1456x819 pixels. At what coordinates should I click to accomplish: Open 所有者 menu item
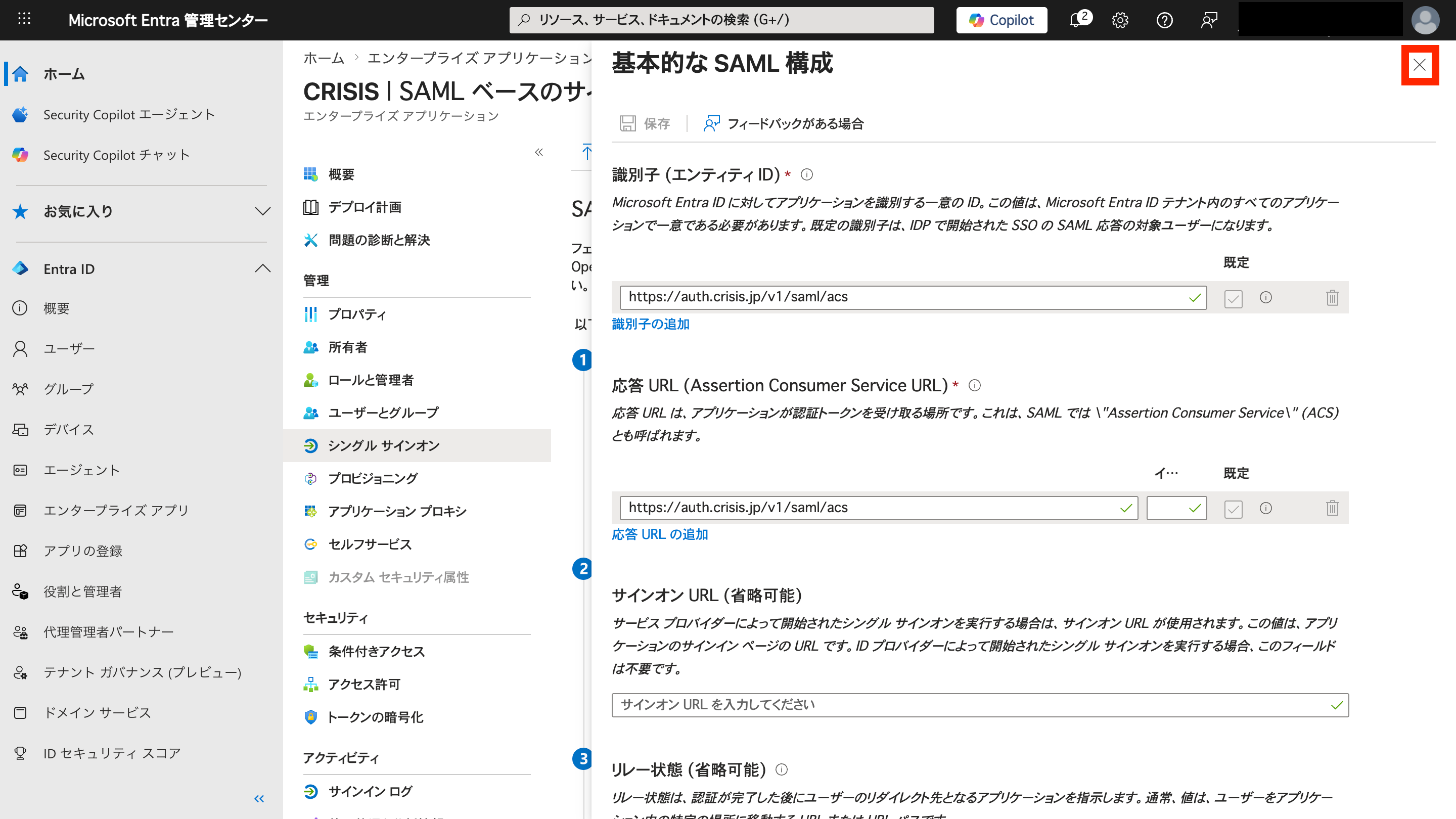(417, 347)
